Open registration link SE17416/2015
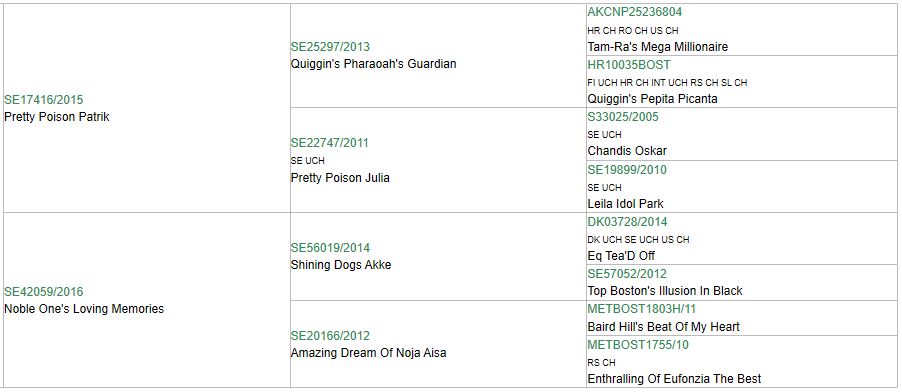The height and width of the screenshot is (392, 902). [x=44, y=100]
